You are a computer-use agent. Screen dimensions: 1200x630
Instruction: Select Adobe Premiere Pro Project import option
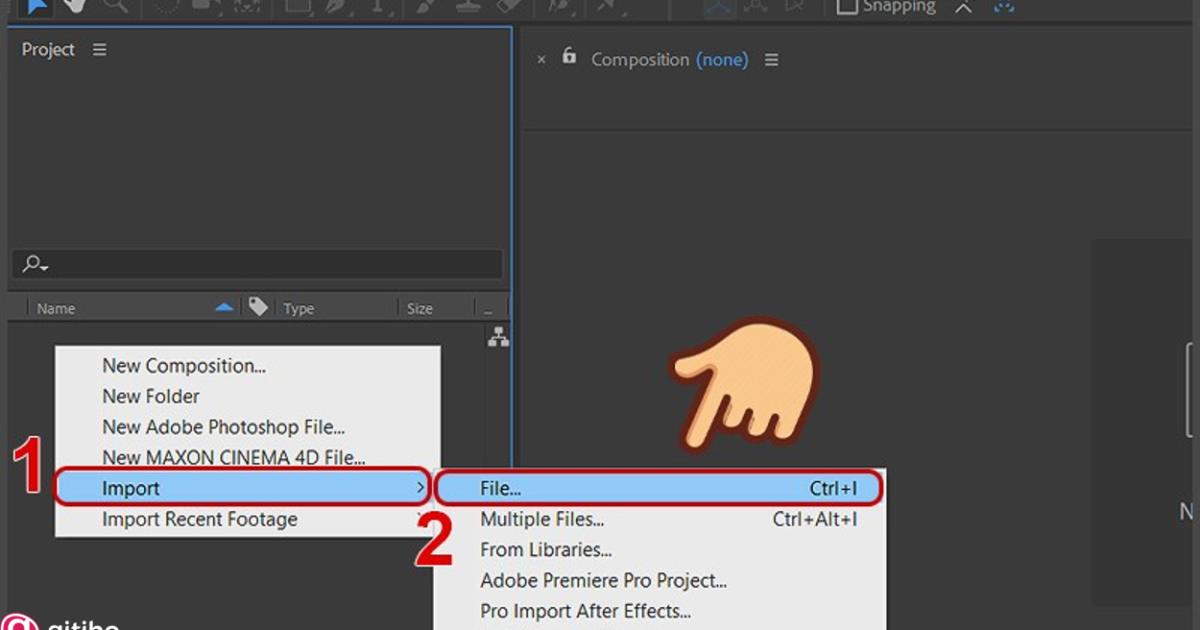point(604,580)
